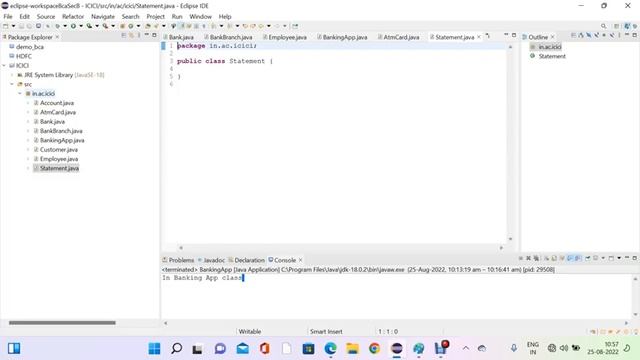Open the New dropdown arrow beside New icon
The height and width of the screenshot is (360, 640).
point(13,26)
